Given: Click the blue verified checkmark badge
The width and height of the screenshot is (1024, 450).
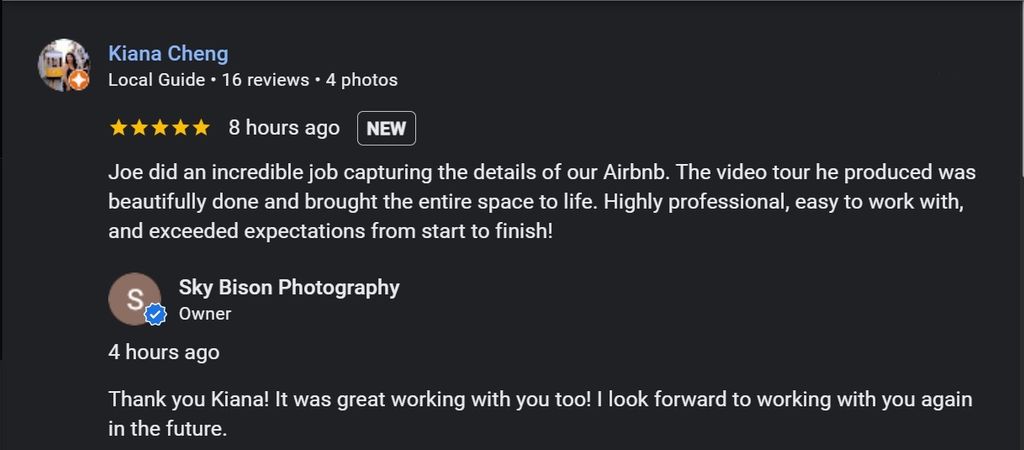Looking at the screenshot, I should (155, 316).
